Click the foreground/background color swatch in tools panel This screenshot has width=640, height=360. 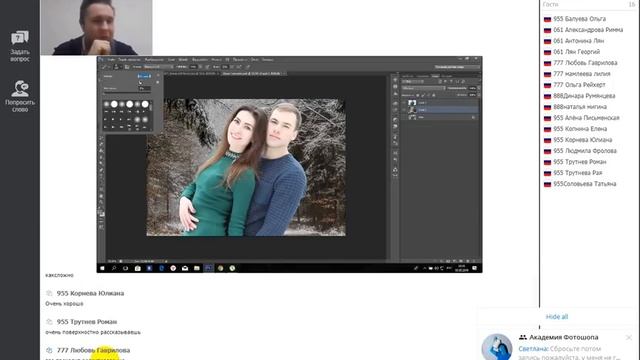coord(101,213)
